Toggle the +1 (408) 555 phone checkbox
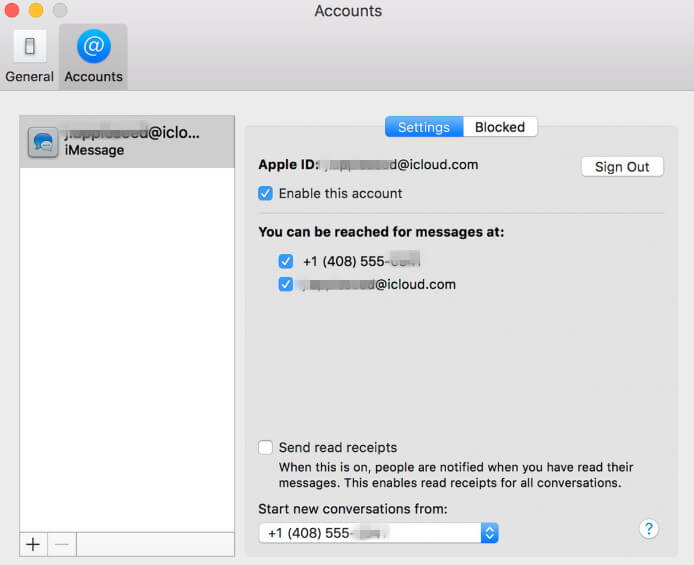This screenshot has width=694, height=565. [285, 261]
